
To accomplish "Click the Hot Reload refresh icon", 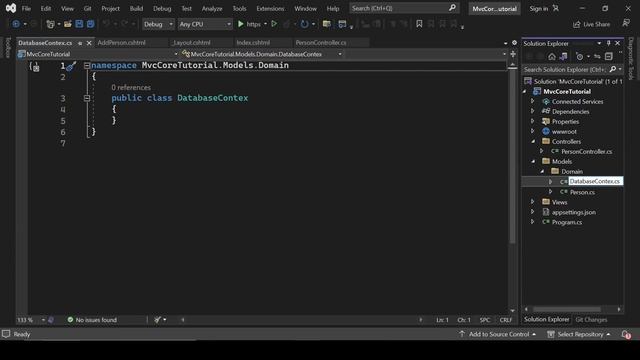I will coord(304,24).
